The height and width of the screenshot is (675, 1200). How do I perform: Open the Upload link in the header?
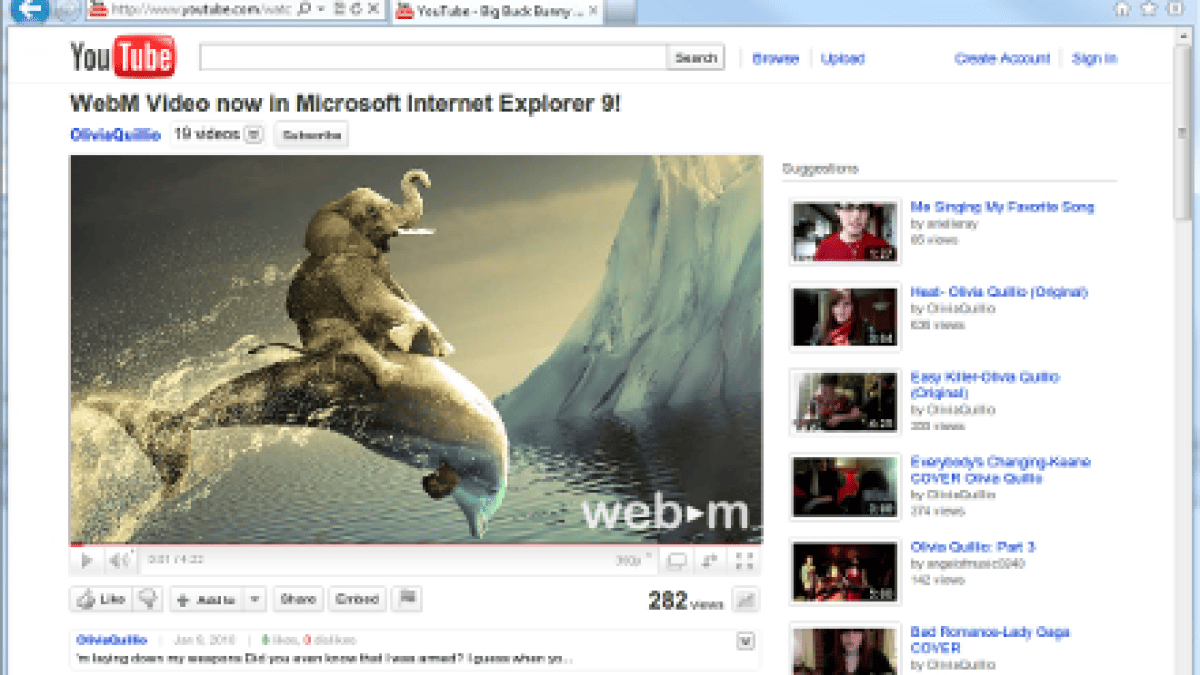tap(842, 59)
